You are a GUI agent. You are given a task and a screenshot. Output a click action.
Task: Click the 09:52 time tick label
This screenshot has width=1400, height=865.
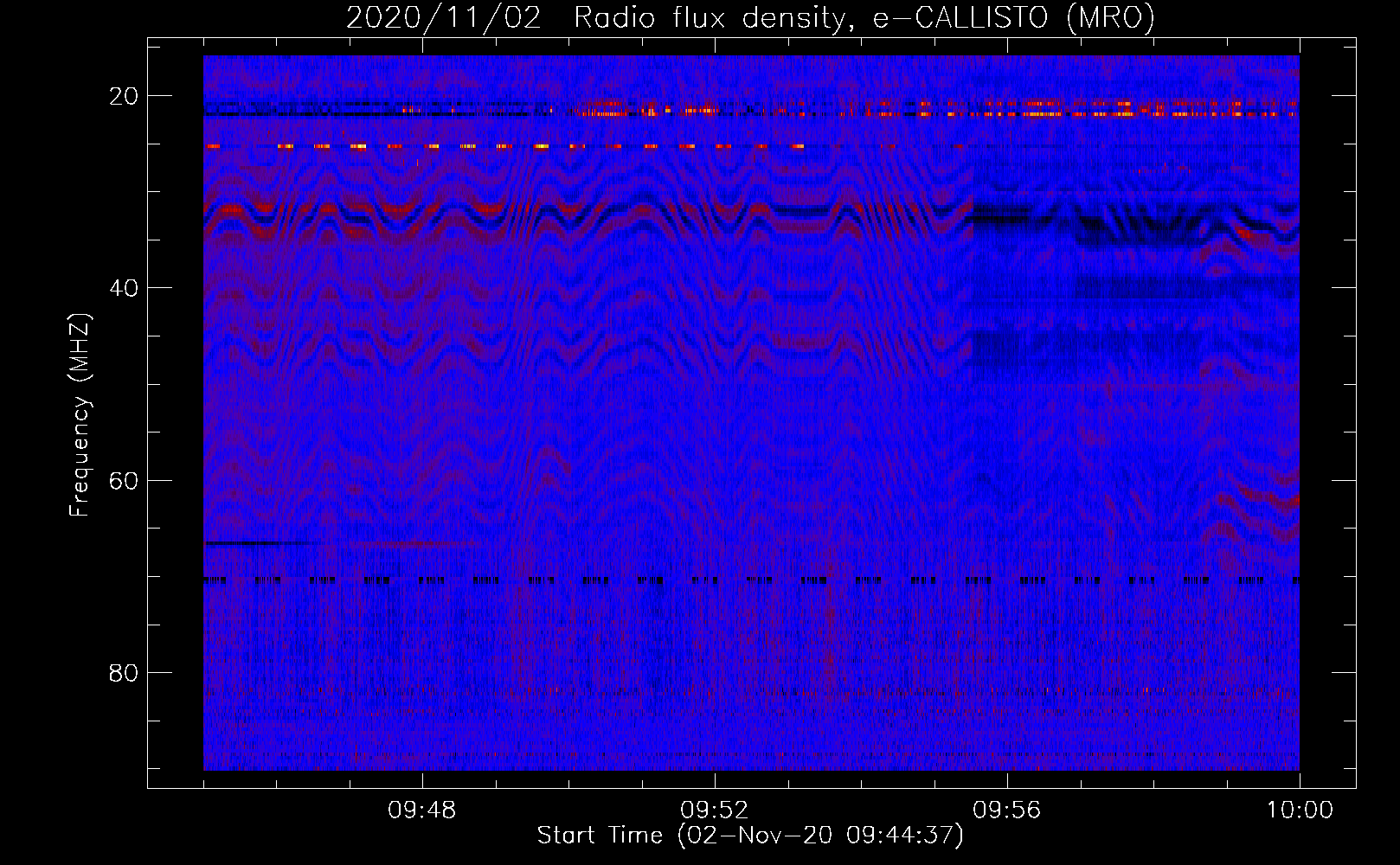coord(714,811)
